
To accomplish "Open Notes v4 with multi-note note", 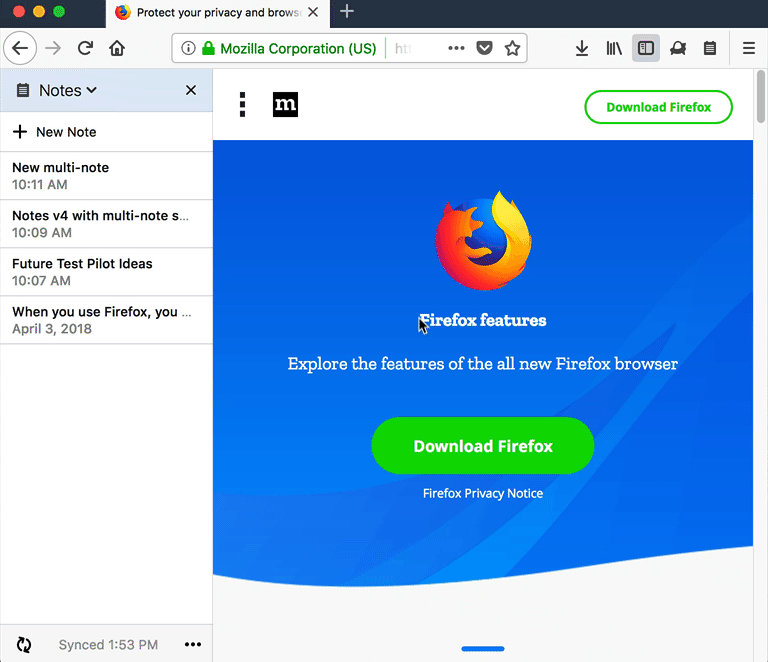I will 106,224.
